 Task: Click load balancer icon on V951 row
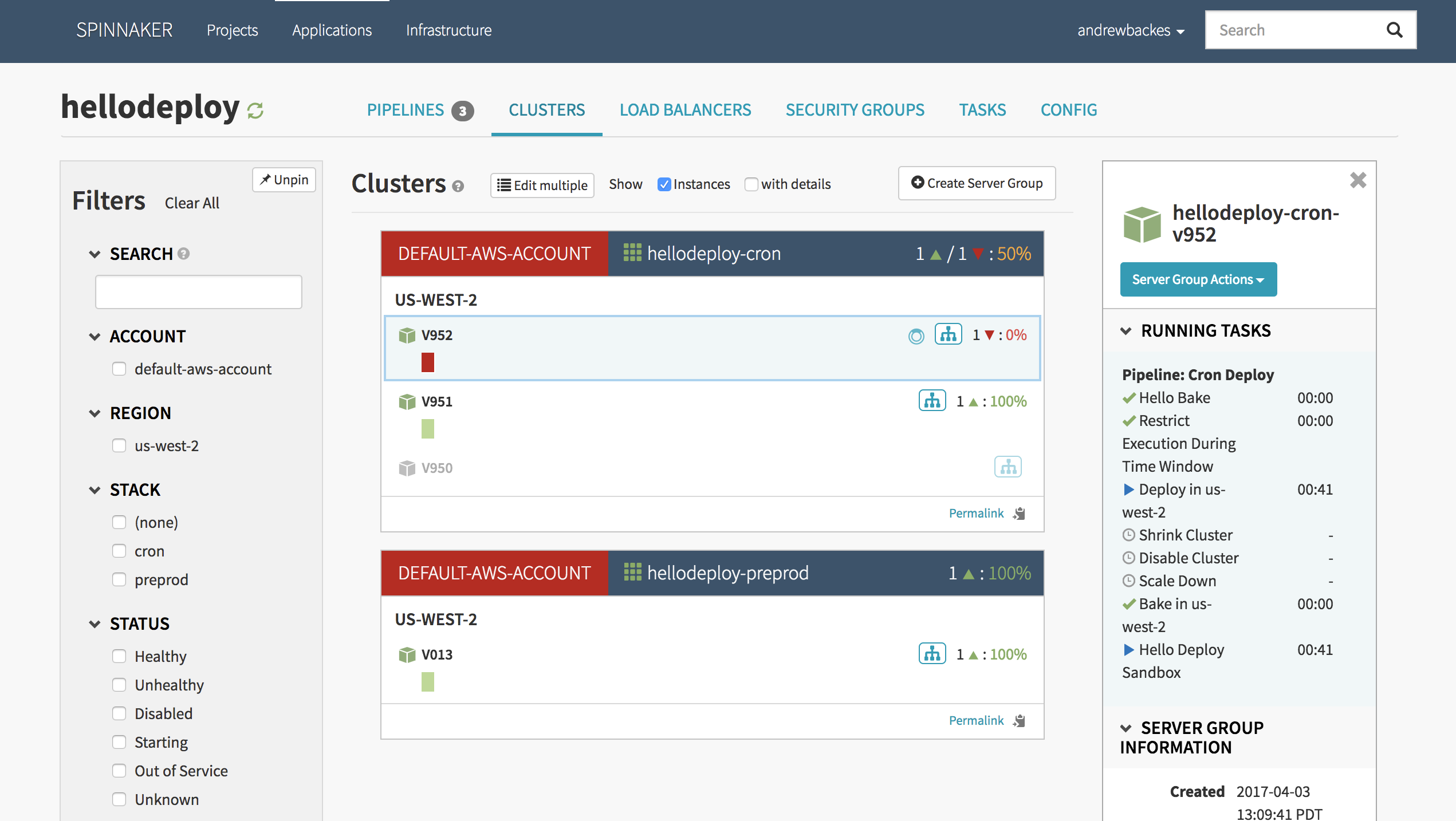[x=932, y=401]
